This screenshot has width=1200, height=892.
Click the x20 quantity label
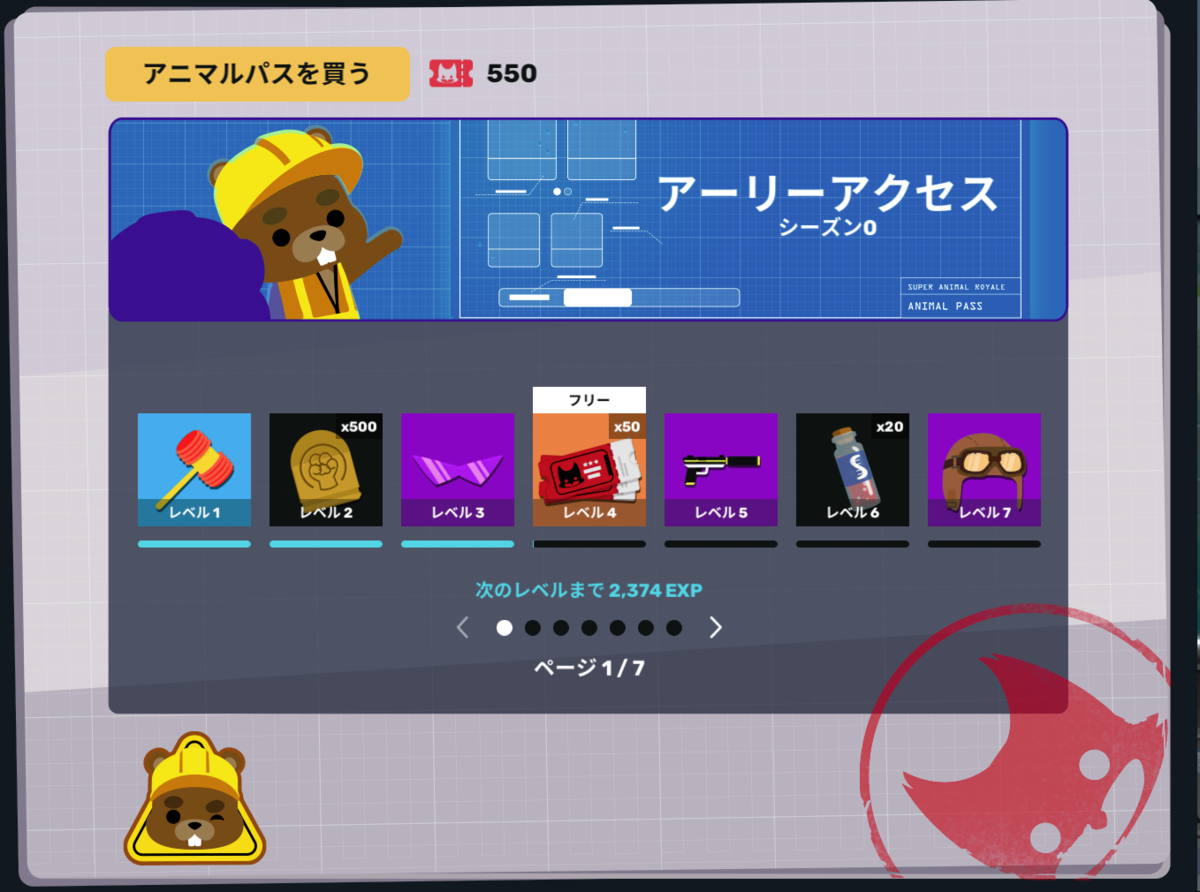[x=889, y=427]
